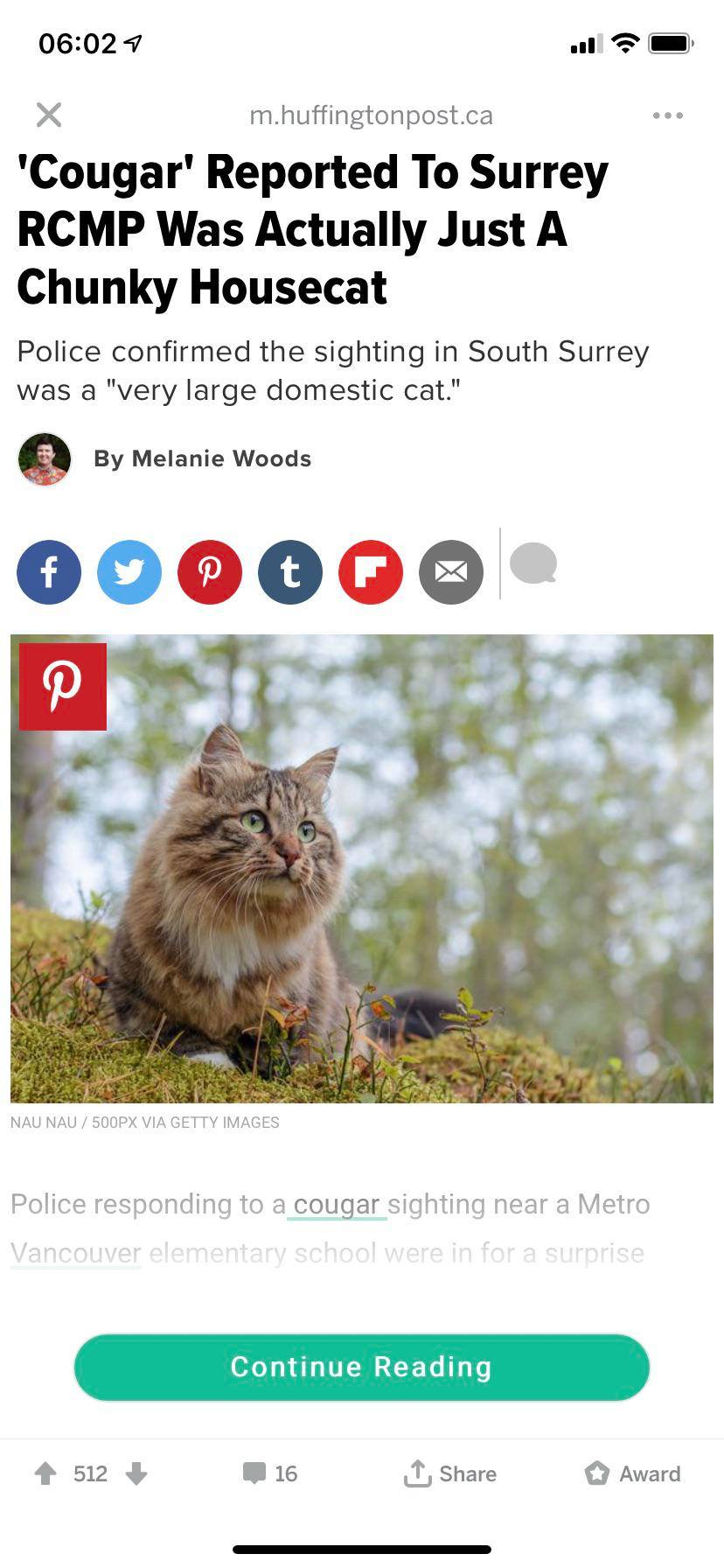
Task: Close the in-app browser with X
Action: (x=49, y=115)
